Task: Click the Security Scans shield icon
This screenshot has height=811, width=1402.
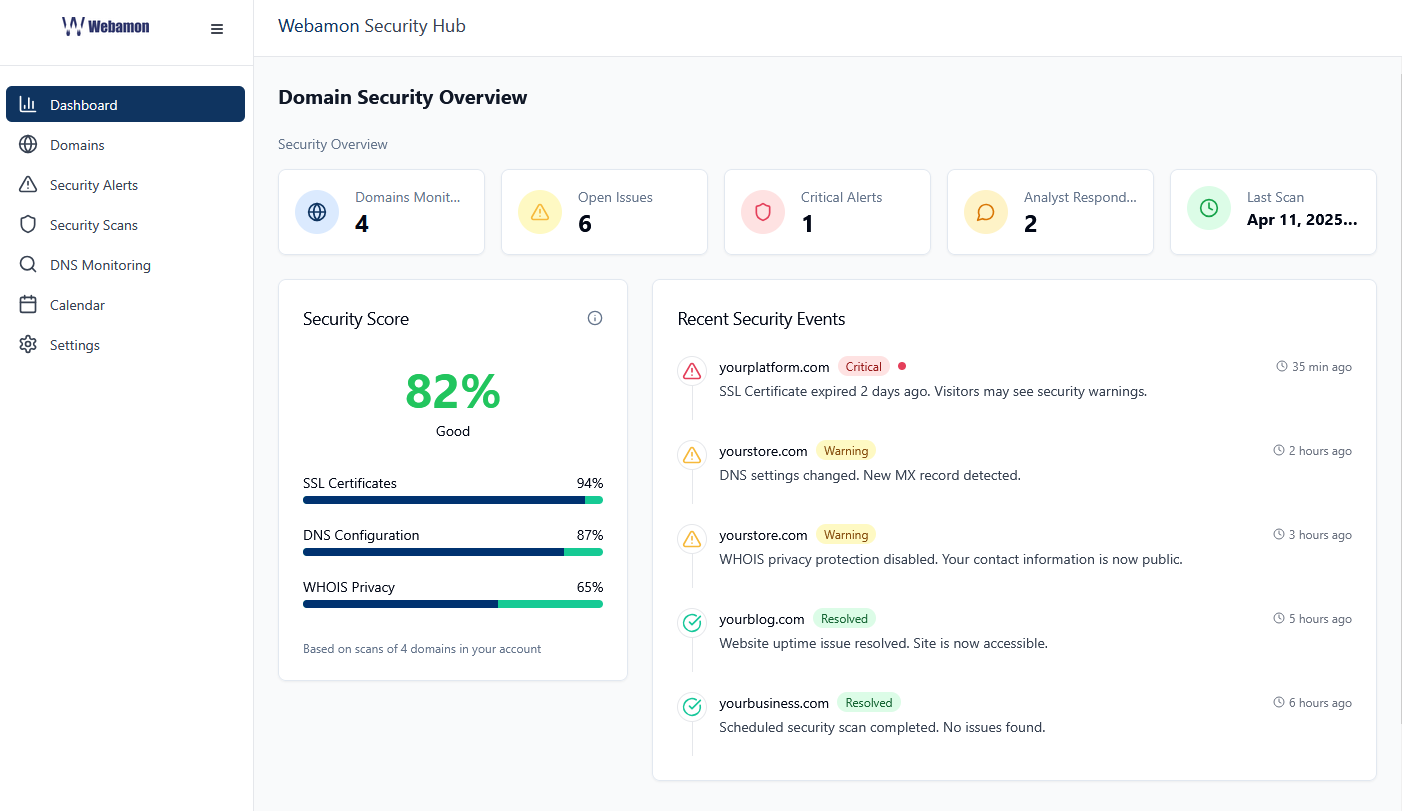Action: tap(28, 225)
